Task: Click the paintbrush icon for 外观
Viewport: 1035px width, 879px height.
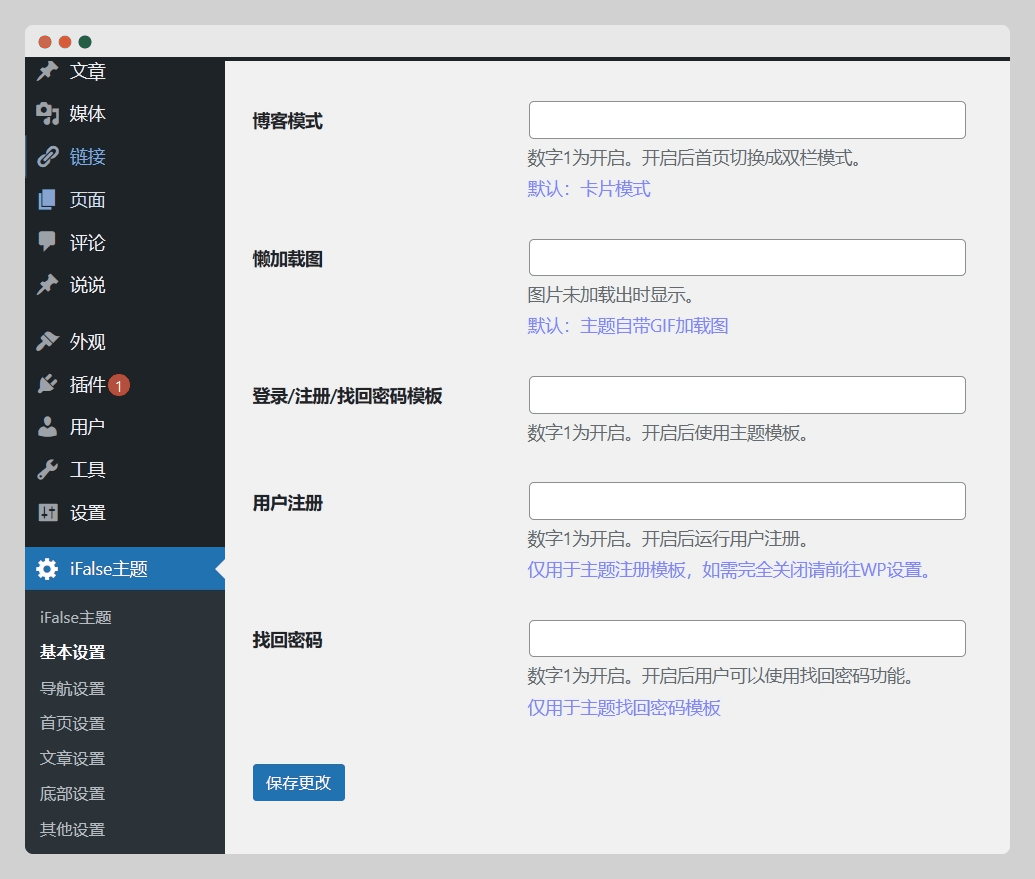Action: pyautogui.click(x=47, y=342)
